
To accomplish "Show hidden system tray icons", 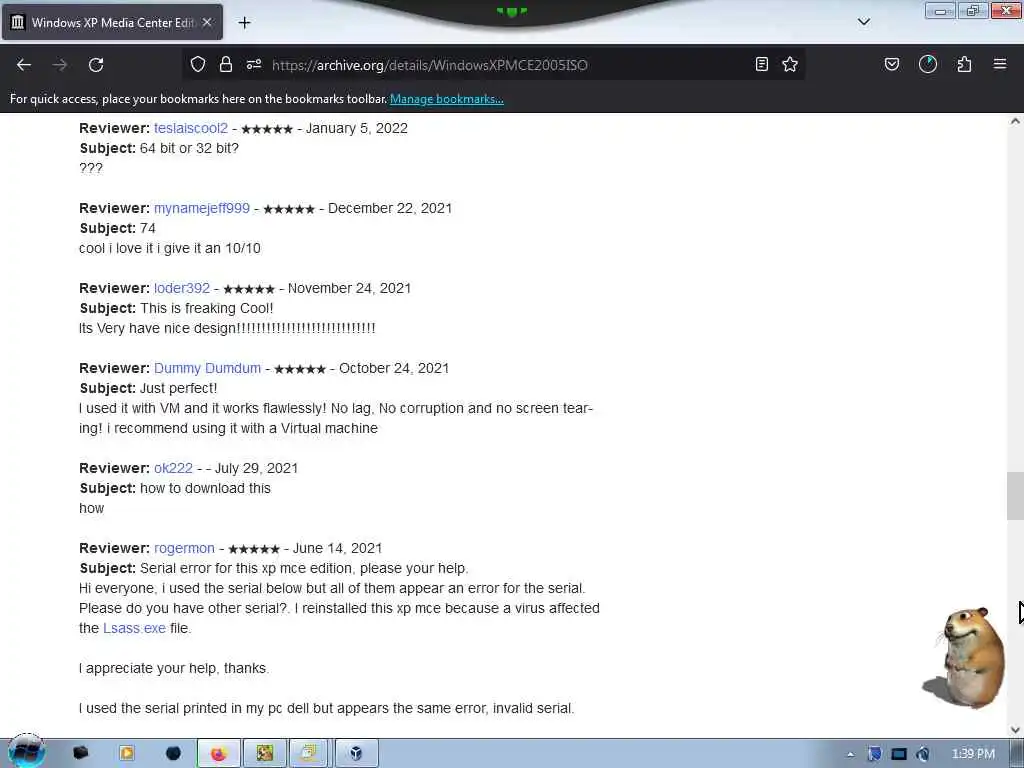I will (x=850, y=754).
